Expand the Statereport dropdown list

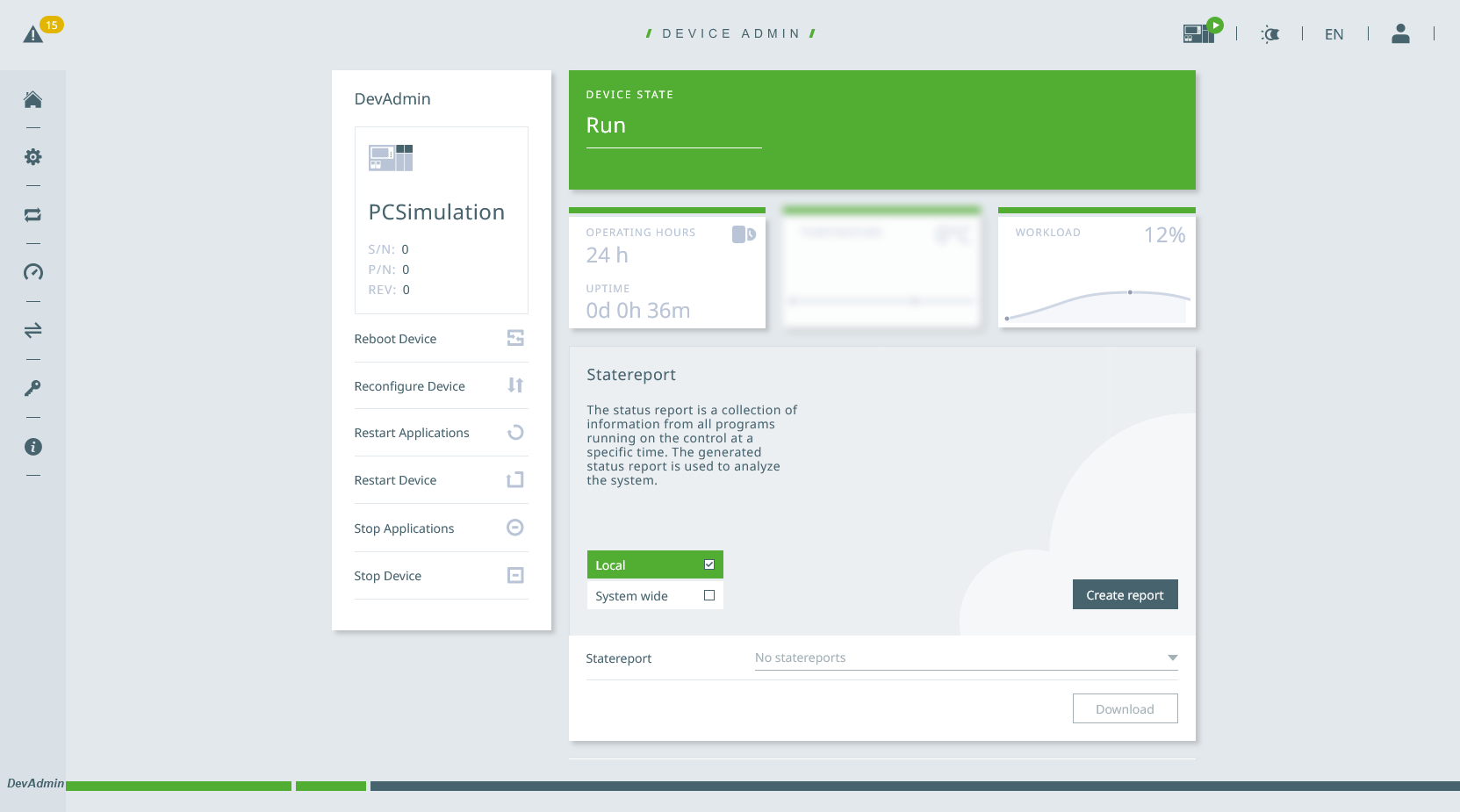1172,658
